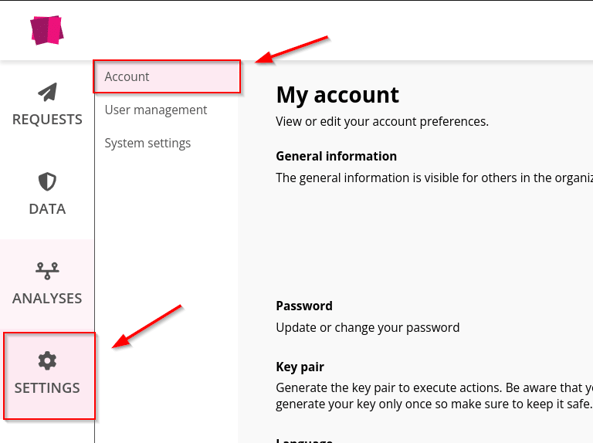The image size is (593, 443).
Task: Click the pink logo in the header
Action: (x=47, y=30)
